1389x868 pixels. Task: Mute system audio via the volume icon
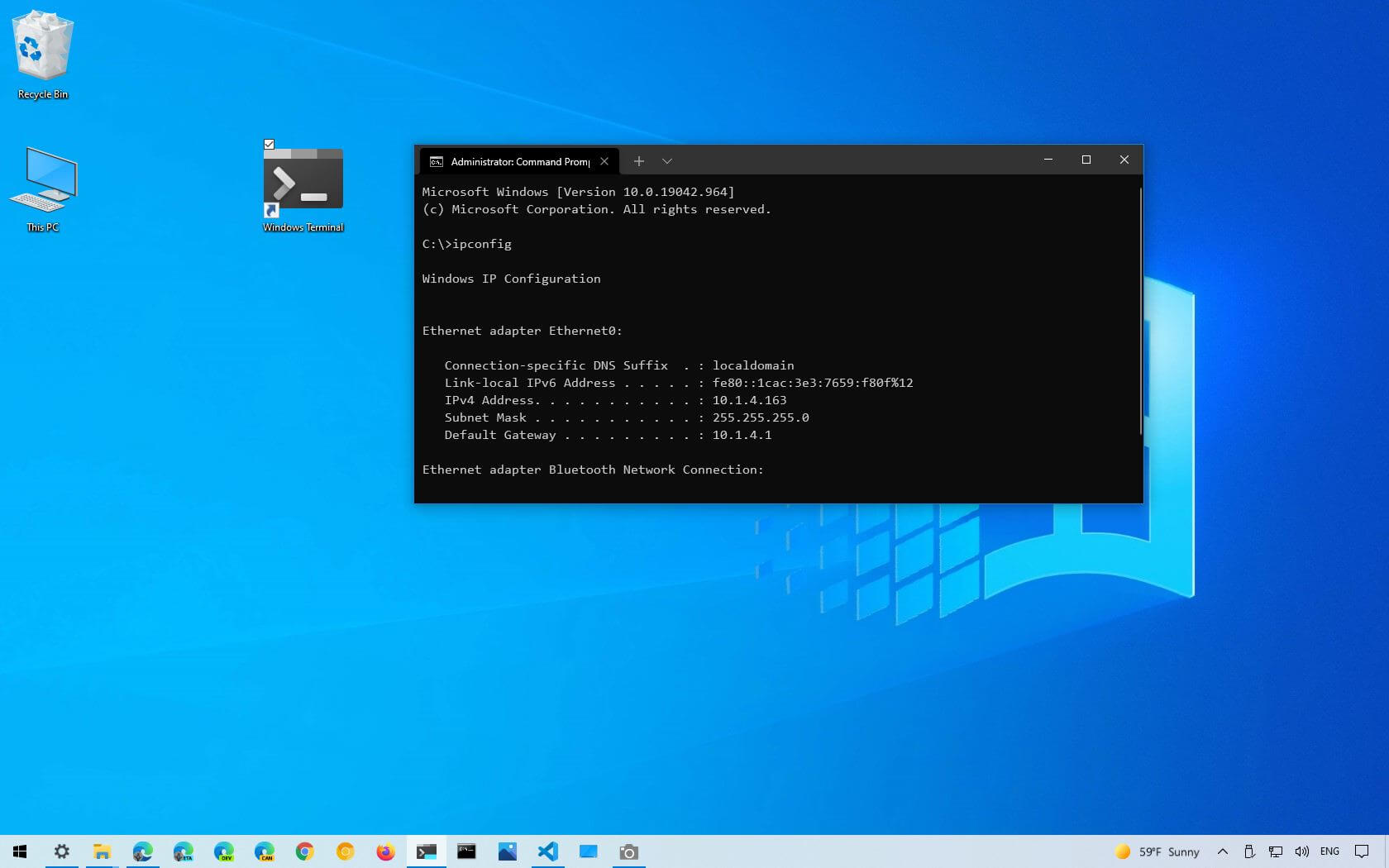pyautogui.click(x=1302, y=852)
